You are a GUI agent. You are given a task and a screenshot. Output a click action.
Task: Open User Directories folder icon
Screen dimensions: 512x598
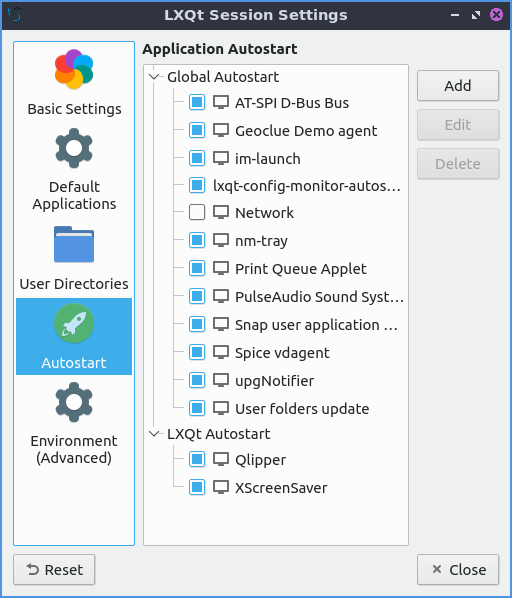coord(74,244)
